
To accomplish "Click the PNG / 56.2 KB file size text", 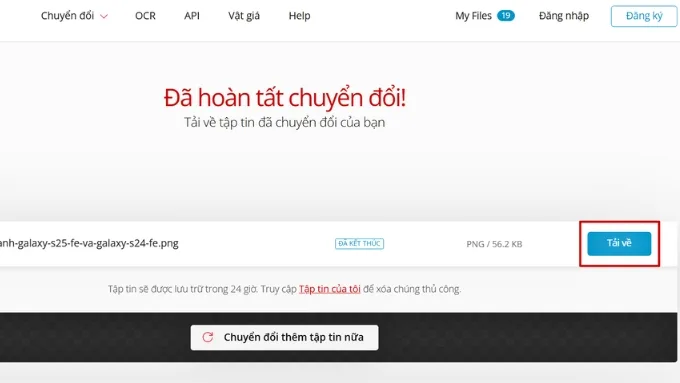I will pos(494,244).
